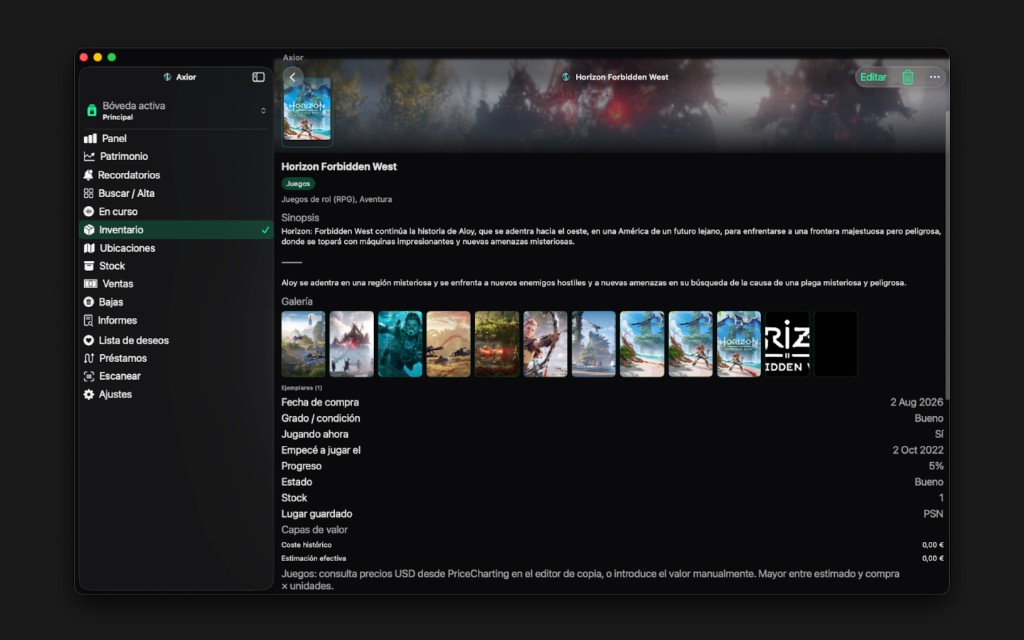Click the En curso circle icon

89,212
